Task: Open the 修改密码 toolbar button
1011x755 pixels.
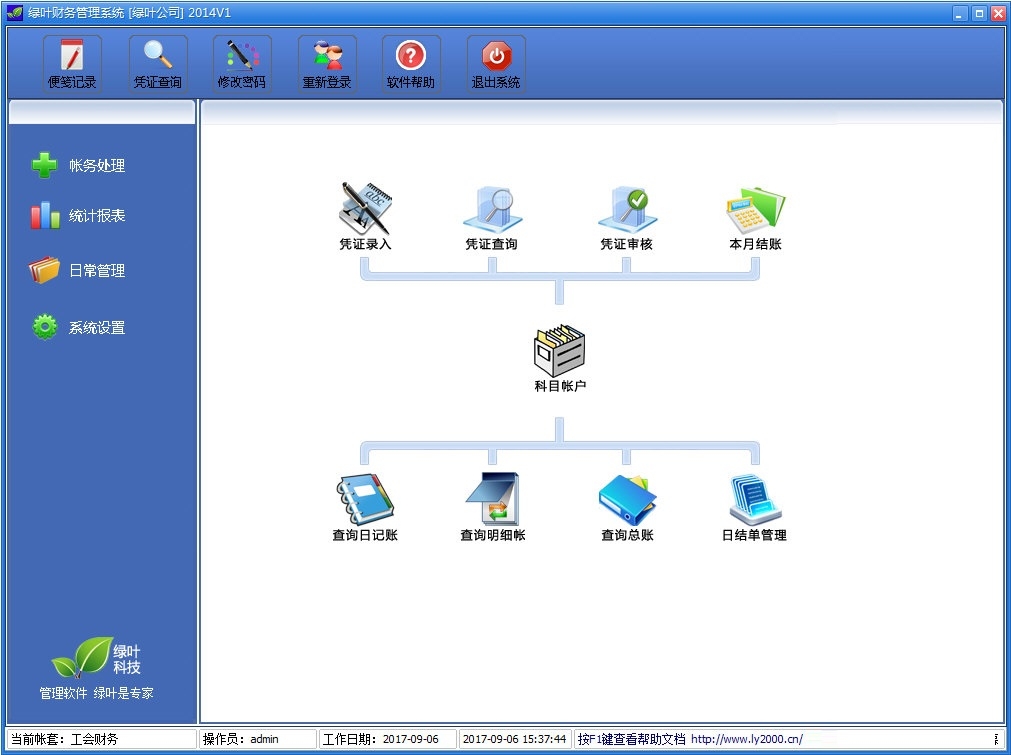Action: [242, 64]
